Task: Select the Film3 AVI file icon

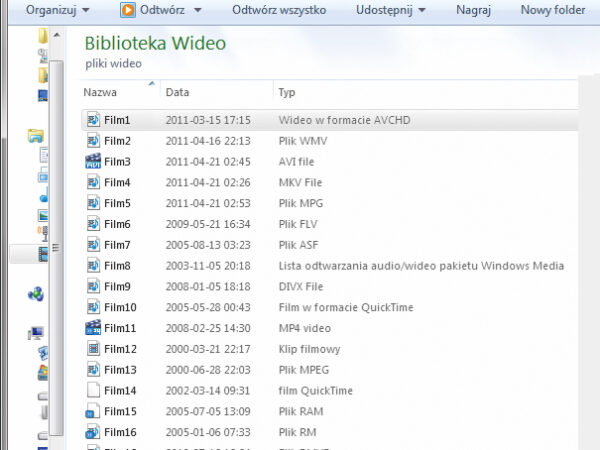Action: 93,162
